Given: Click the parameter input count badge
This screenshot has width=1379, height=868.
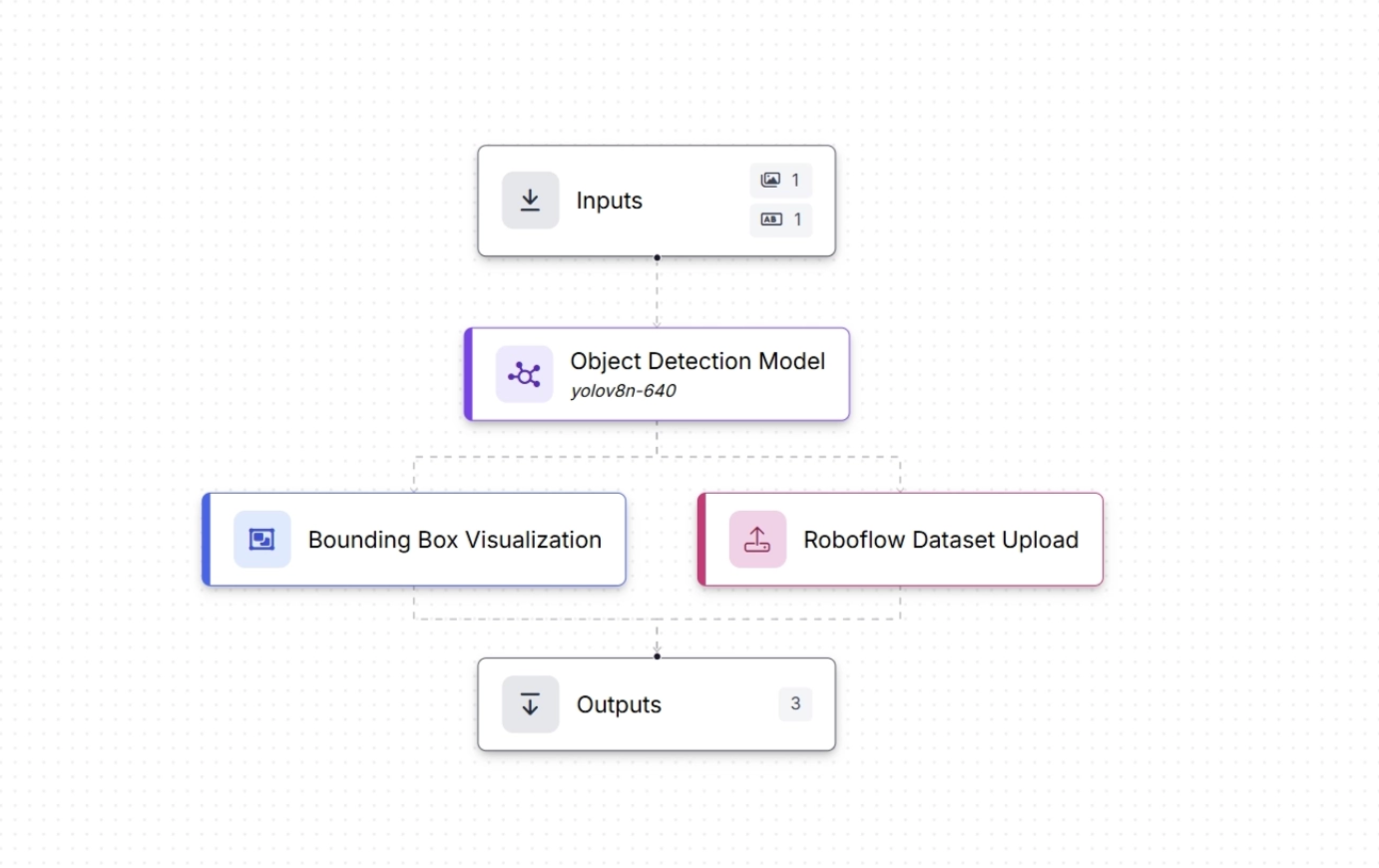Looking at the screenshot, I should (x=780, y=219).
